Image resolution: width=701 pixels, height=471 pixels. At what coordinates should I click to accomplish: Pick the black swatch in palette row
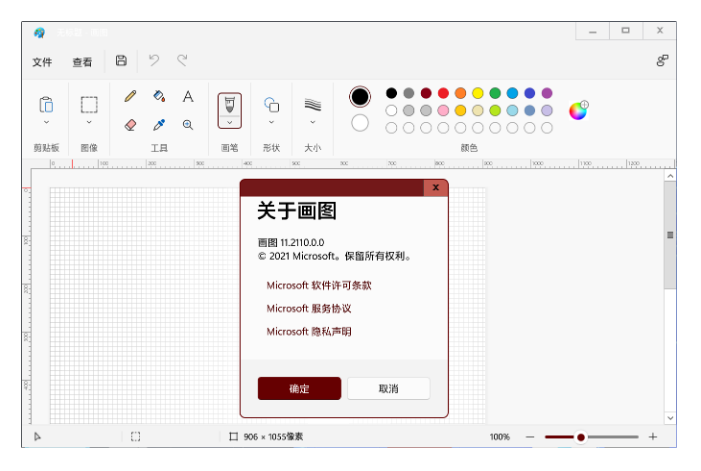(391, 93)
